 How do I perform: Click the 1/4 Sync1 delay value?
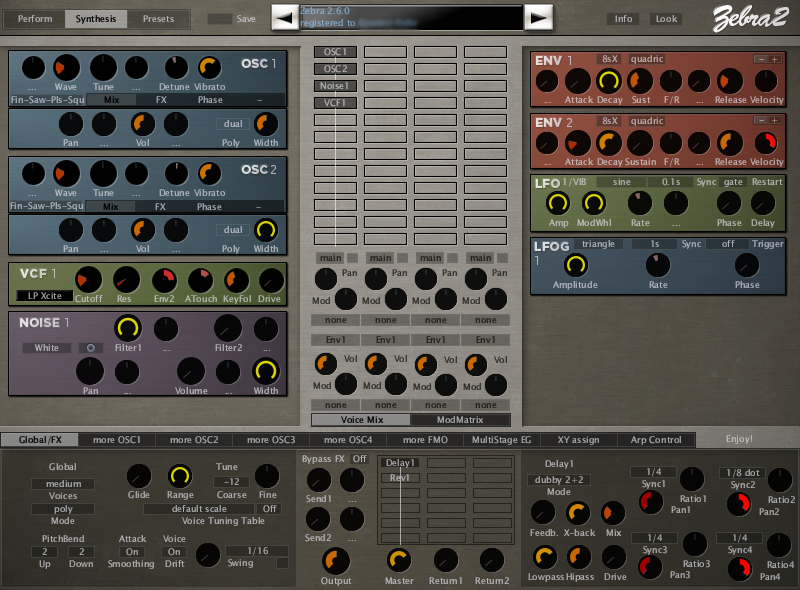654,472
